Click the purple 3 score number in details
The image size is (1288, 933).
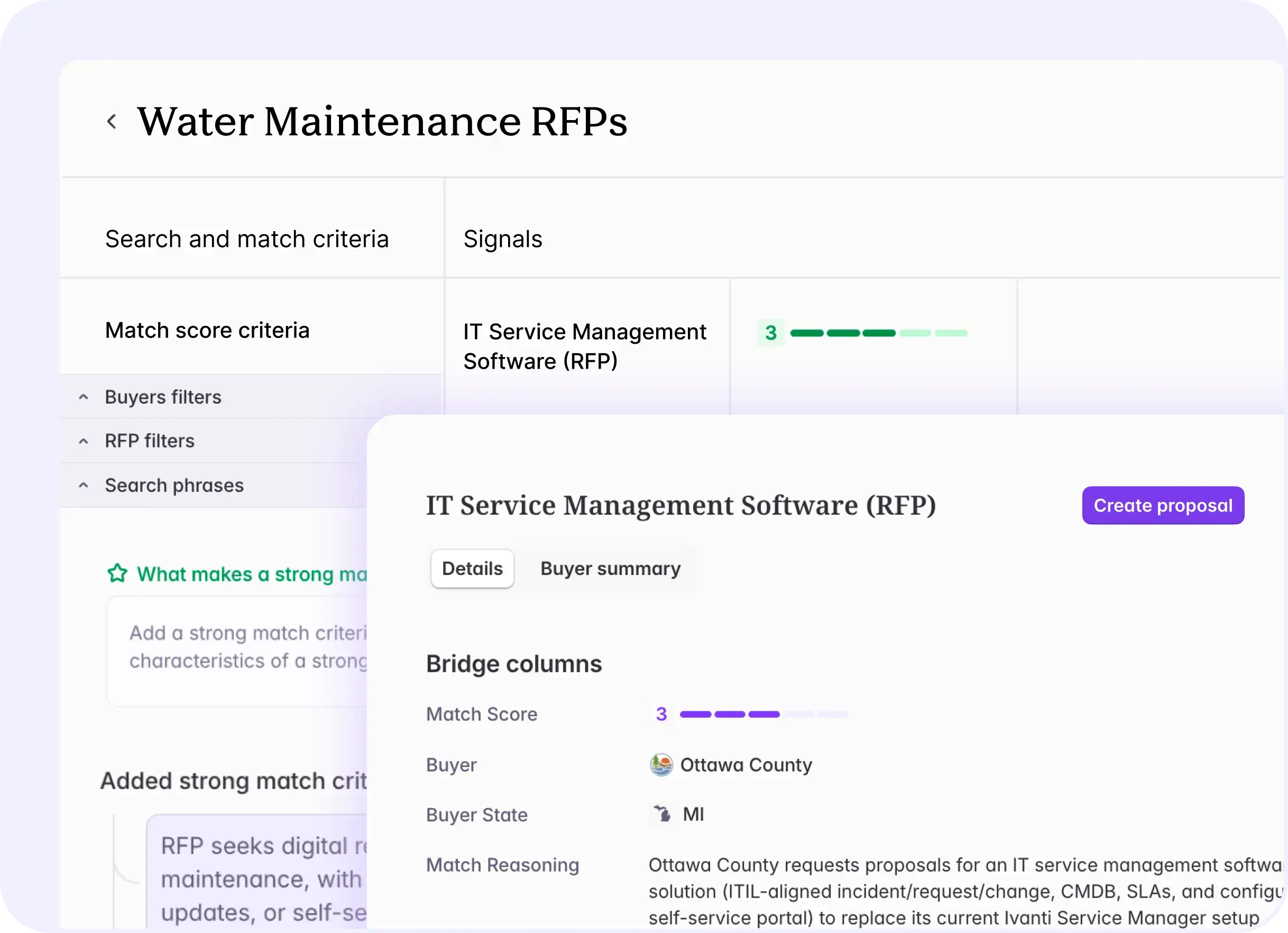coord(661,714)
